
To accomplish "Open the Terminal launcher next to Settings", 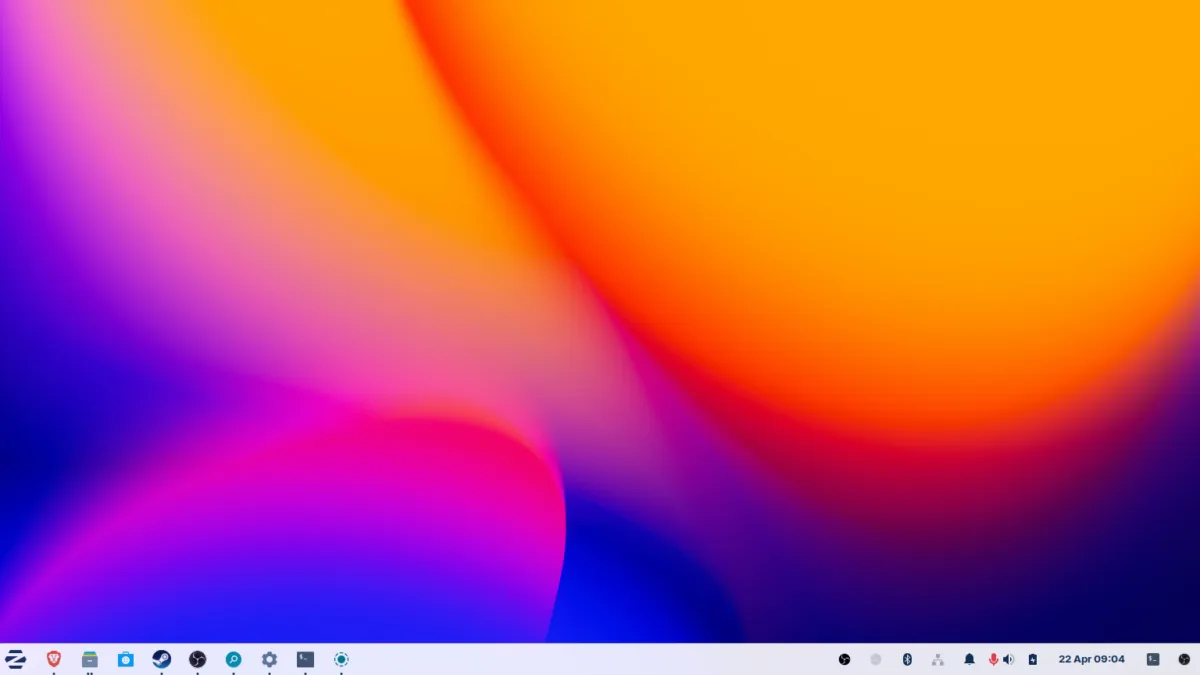I will point(305,659).
